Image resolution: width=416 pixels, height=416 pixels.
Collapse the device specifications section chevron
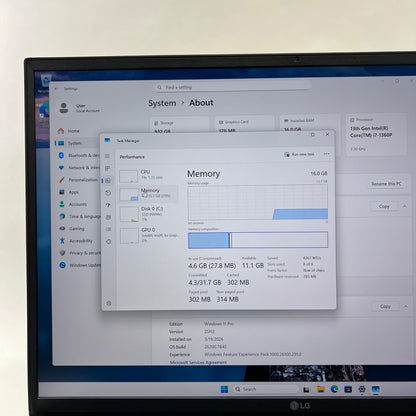pos(404,206)
